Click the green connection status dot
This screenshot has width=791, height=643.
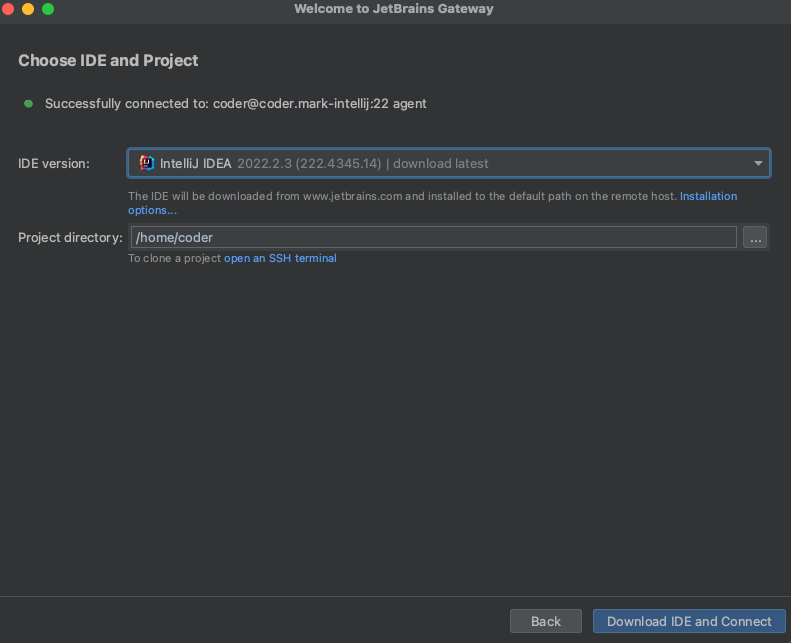tap(28, 103)
